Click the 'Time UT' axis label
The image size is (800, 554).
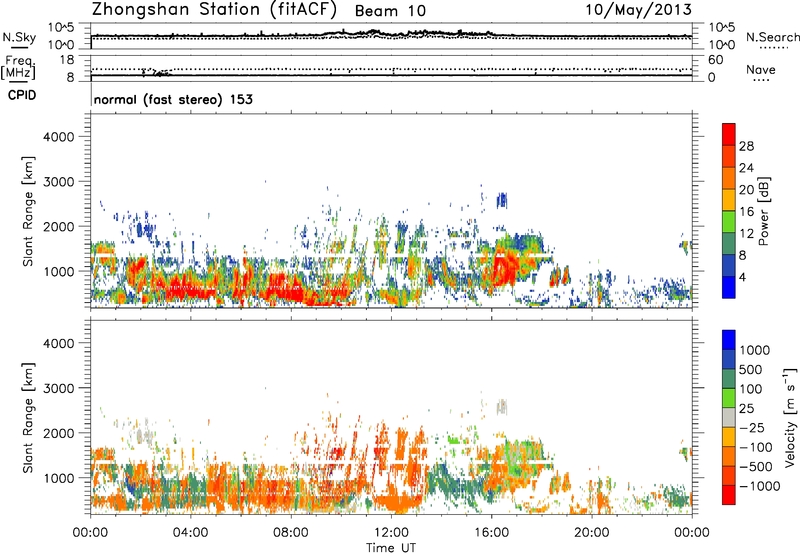click(x=391, y=548)
